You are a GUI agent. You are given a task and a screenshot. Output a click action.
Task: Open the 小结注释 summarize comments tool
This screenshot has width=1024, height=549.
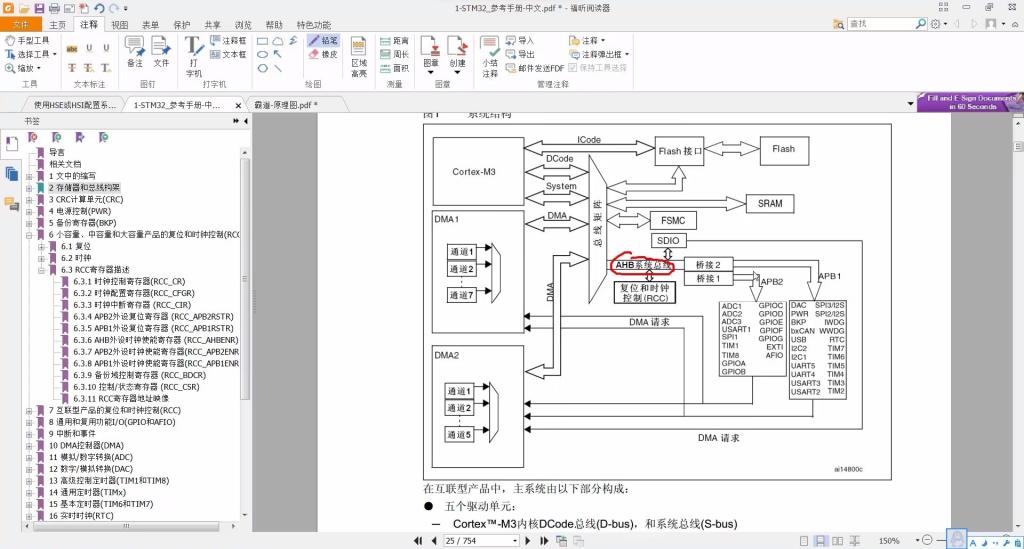click(490, 55)
